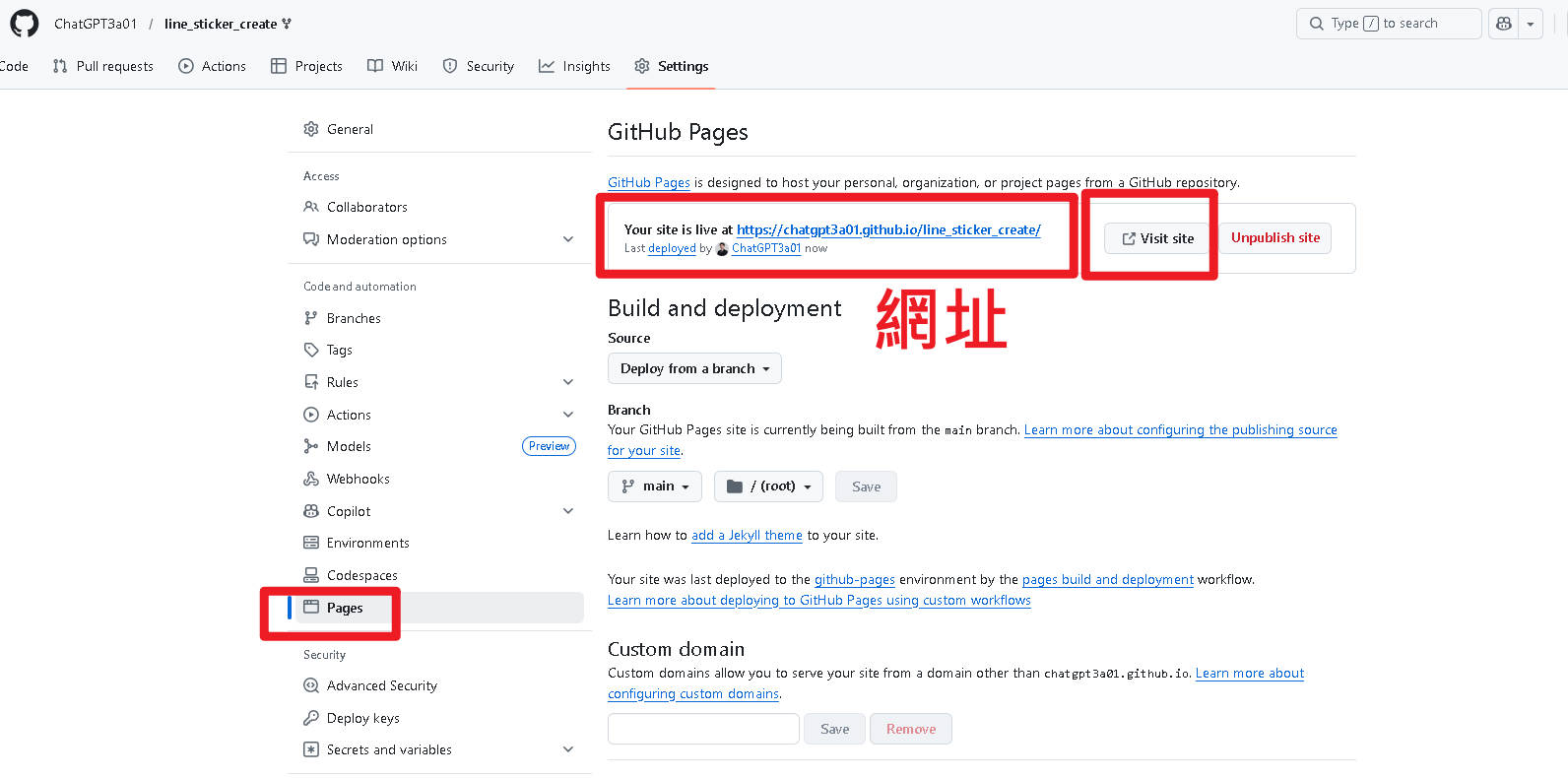
Task: Click Save next to the folder dropdown
Action: pyautogui.click(x=866, y=486)
